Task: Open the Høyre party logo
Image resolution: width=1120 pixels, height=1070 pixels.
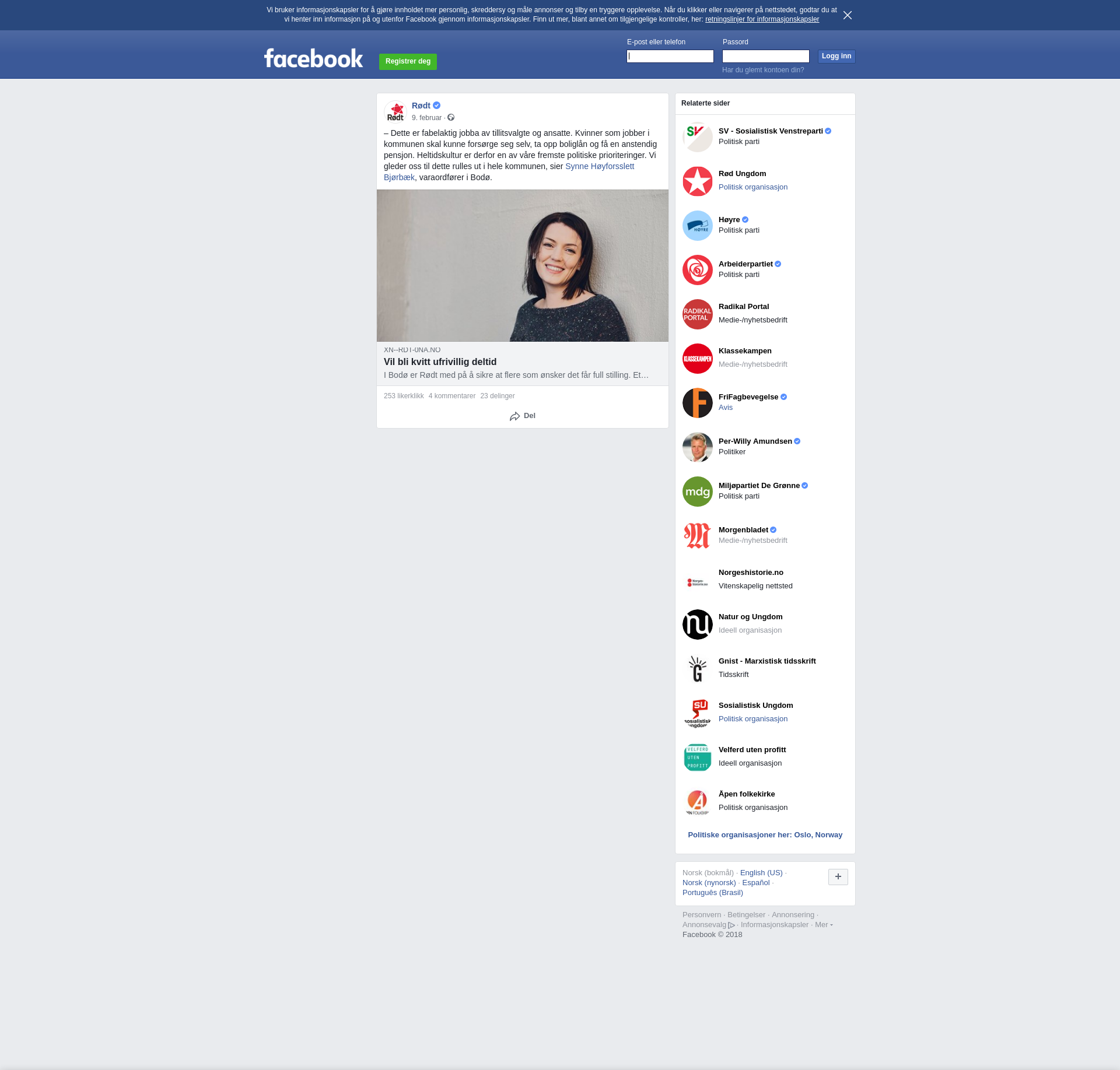Action: pyautogui.click(x=698, y=226)
